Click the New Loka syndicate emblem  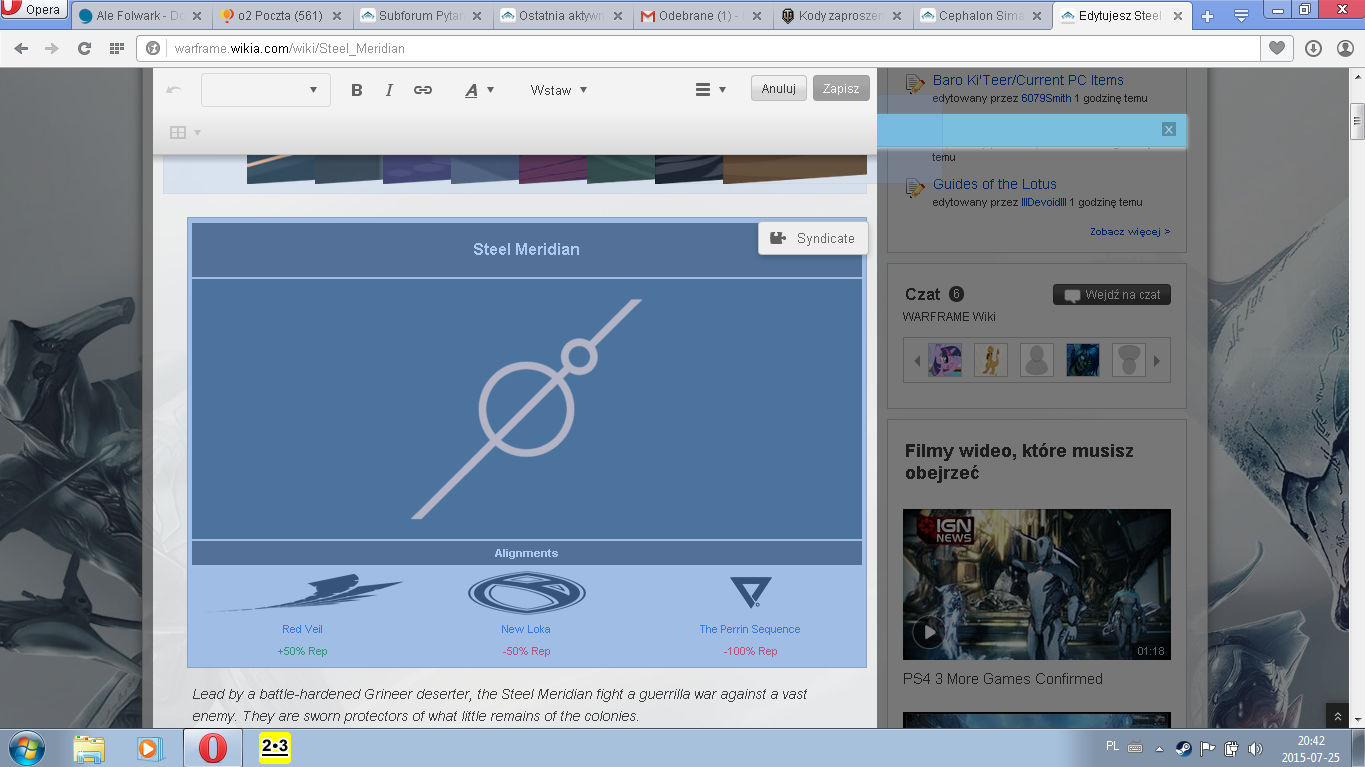pyautogui.click(x=527, y=593)
